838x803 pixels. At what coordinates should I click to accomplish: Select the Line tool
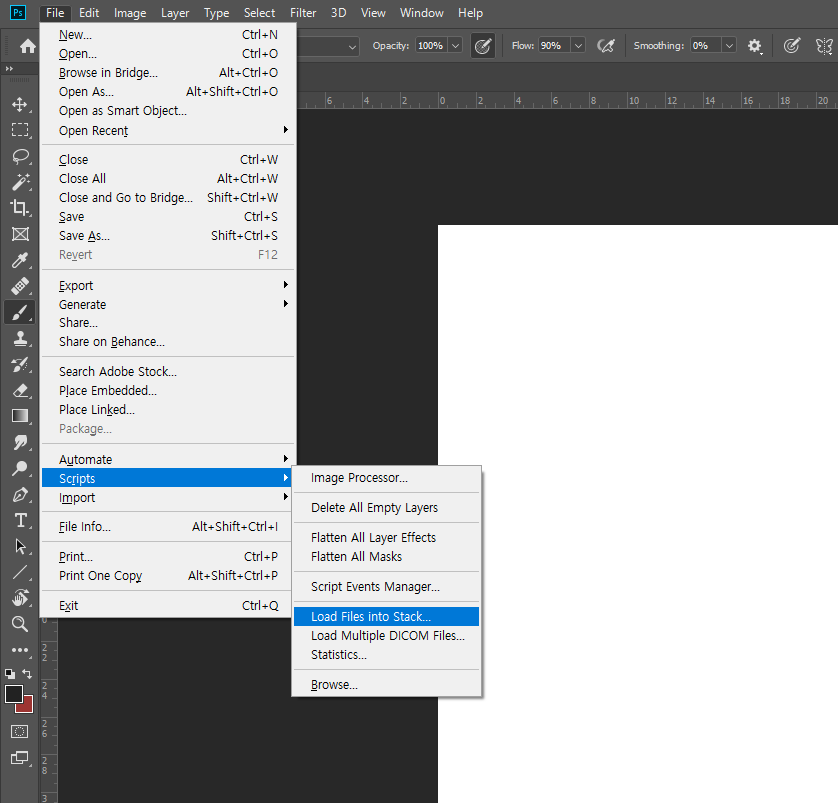click(x=20, y=573)
